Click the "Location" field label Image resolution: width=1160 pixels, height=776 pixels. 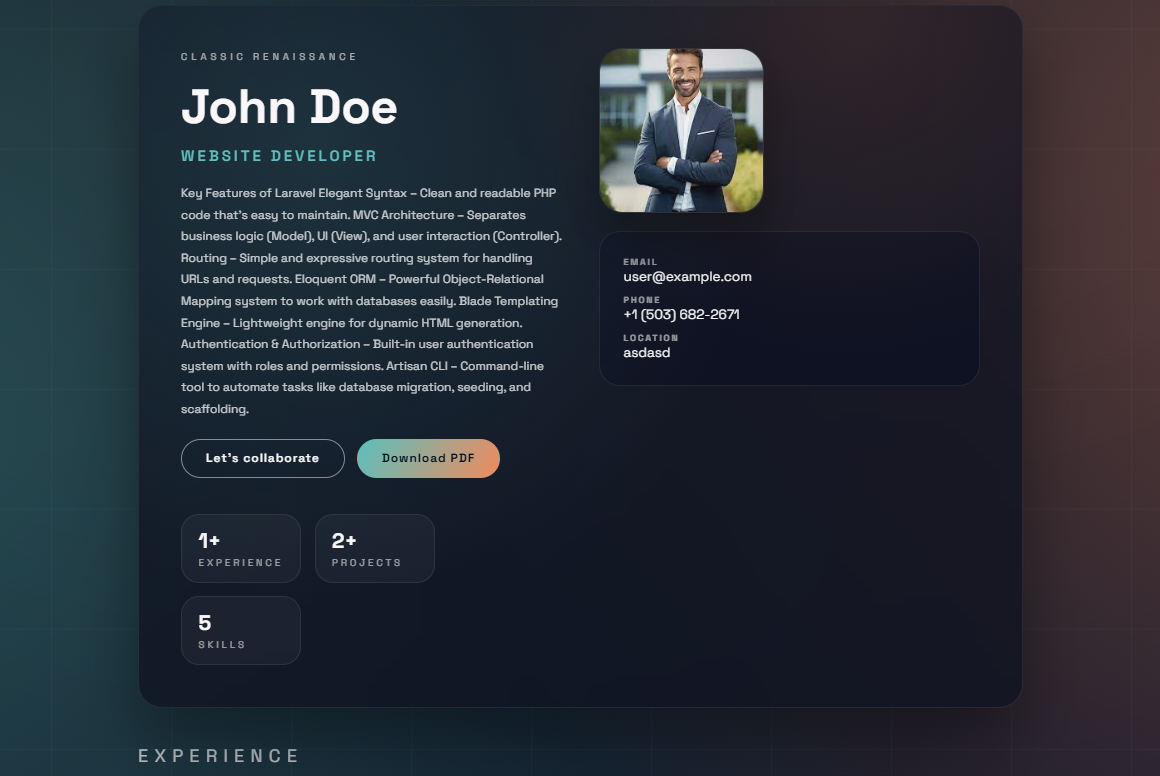650,338
